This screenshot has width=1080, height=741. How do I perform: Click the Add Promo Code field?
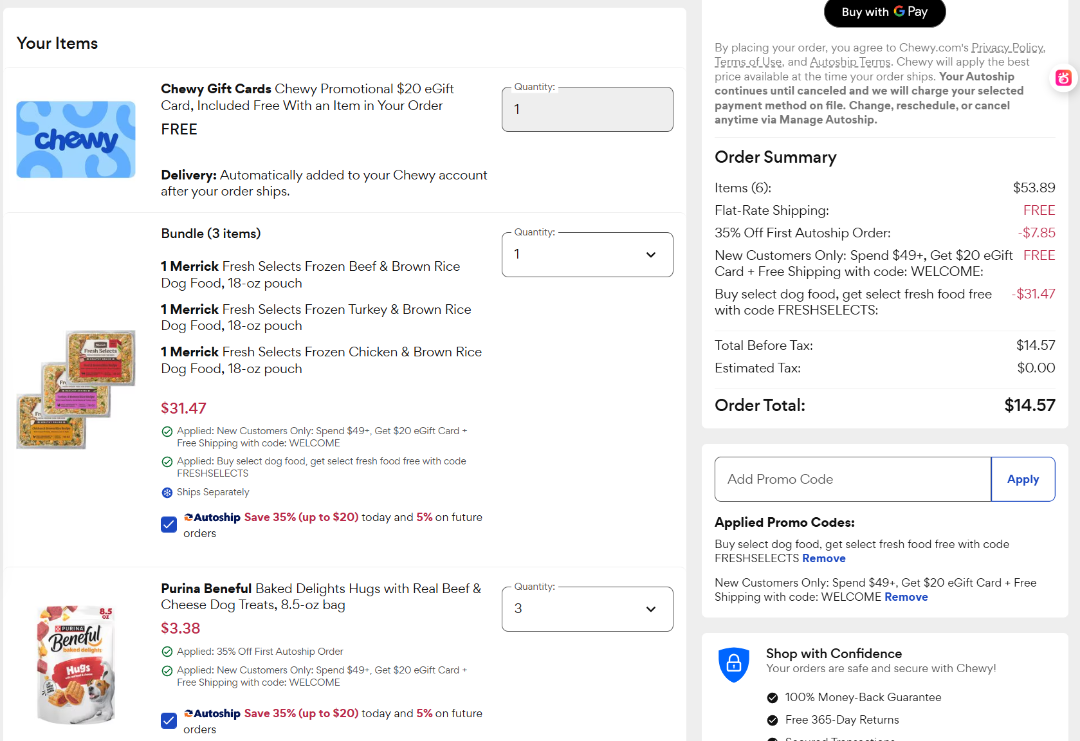[x=853, y=479]
